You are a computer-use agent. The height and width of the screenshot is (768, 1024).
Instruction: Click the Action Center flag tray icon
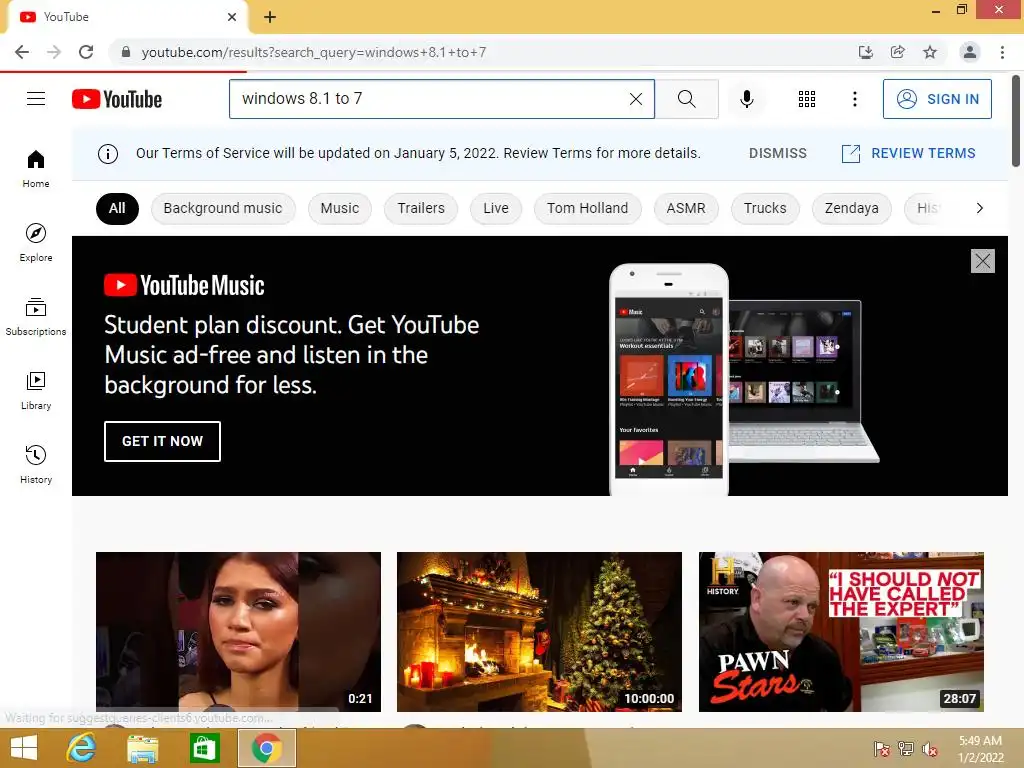[x=881, y=749]
